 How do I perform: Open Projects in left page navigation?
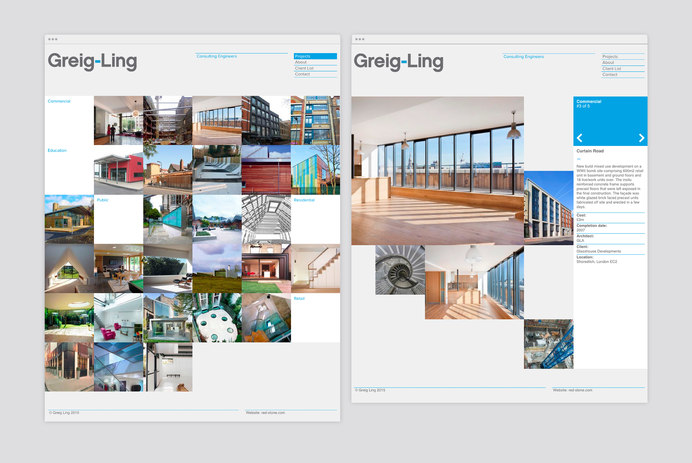[x=315, y=56]
